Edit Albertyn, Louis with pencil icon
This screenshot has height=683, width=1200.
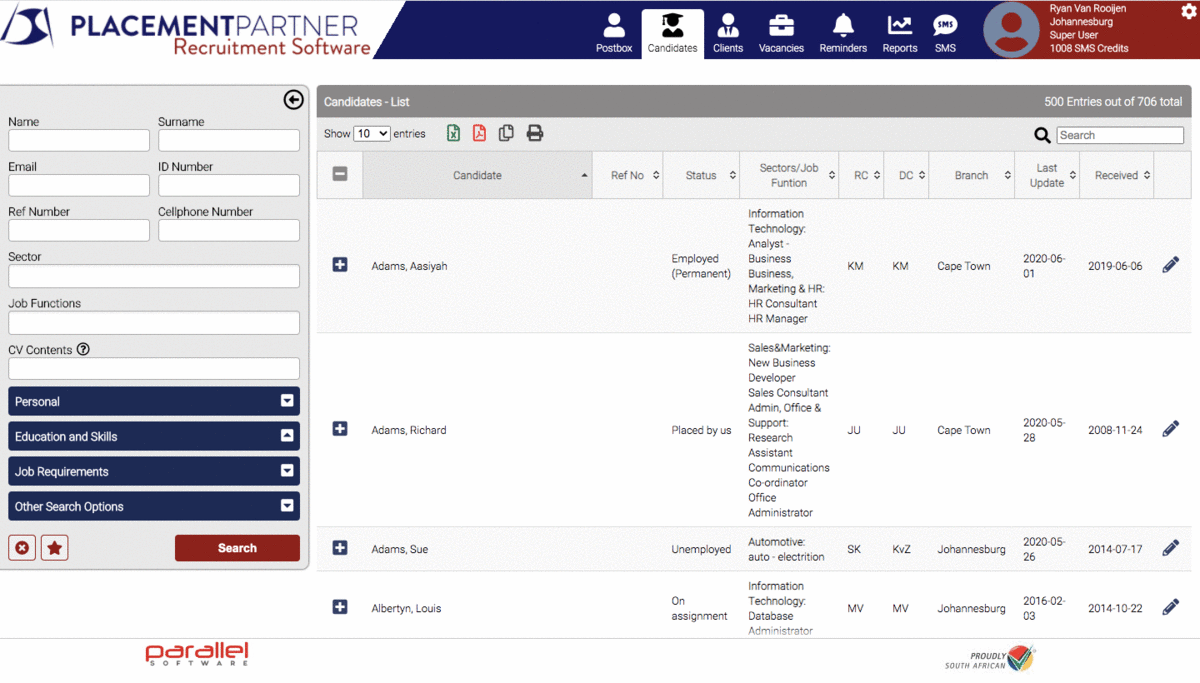(x=1171, y=607)
